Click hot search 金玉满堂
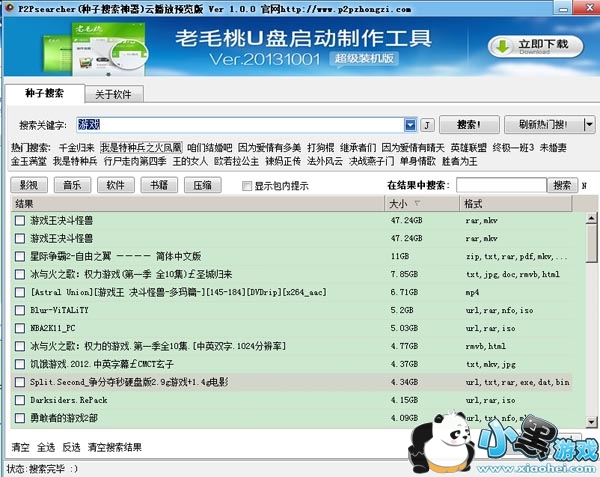This screenshot has width=600, height=477. coord(29,161)
